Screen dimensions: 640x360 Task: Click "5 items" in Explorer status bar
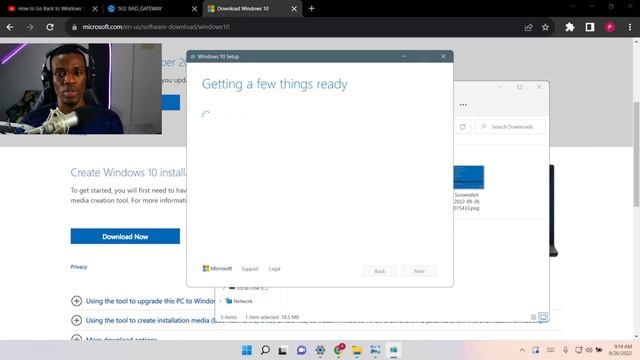[x=229, y=317]
